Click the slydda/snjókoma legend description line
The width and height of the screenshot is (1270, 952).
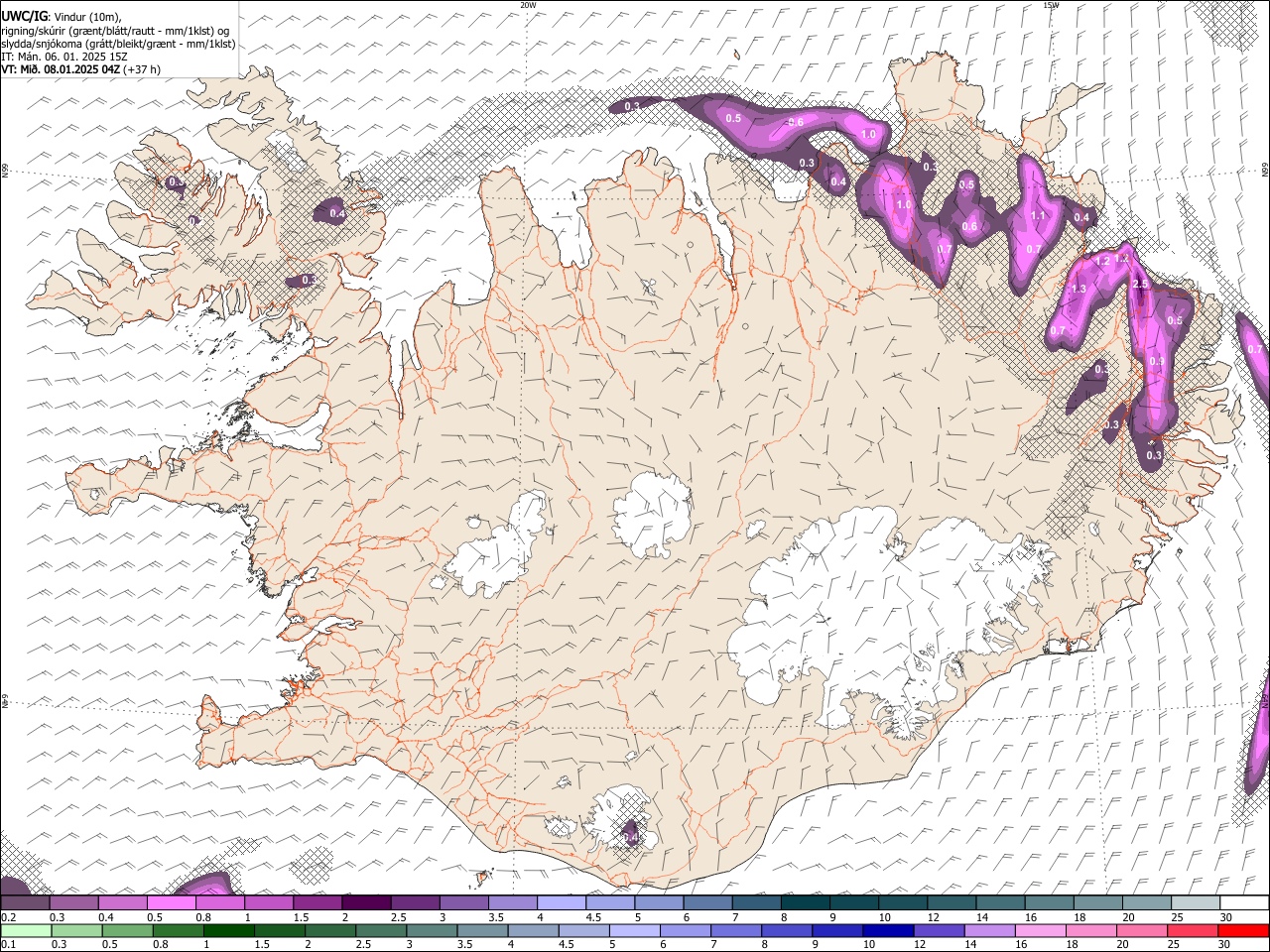pyautogui.click(x=118, y=44)
